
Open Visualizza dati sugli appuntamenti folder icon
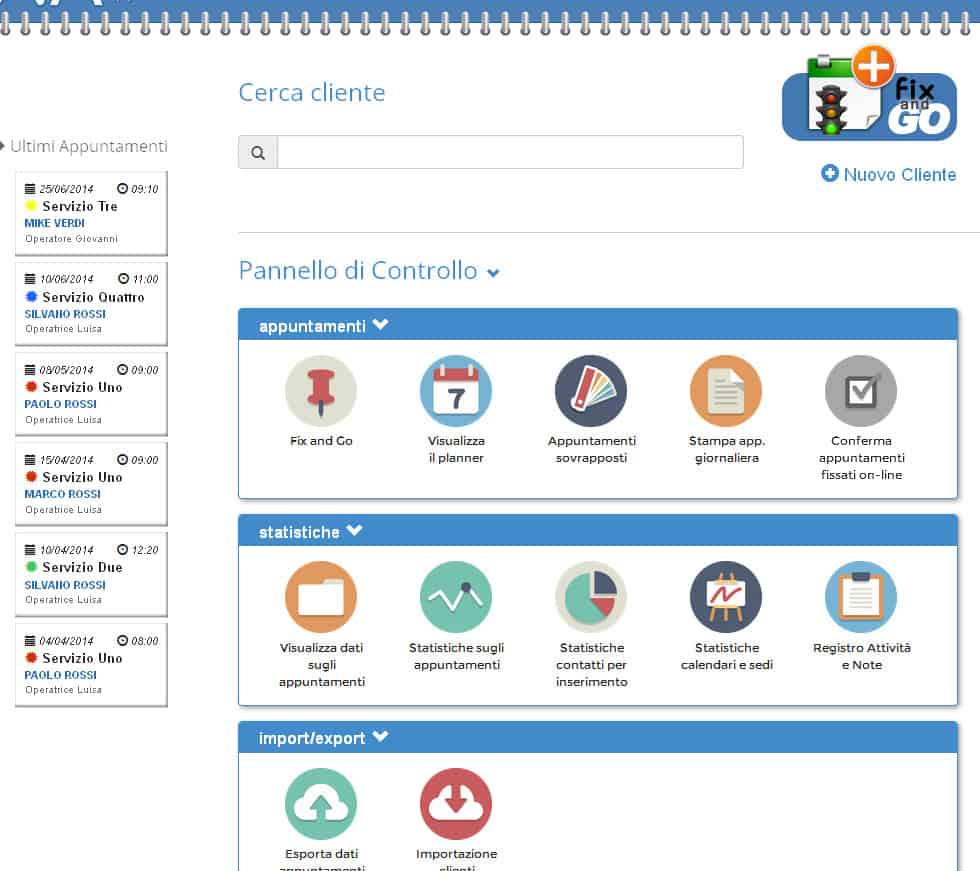(x=321, y=597)
